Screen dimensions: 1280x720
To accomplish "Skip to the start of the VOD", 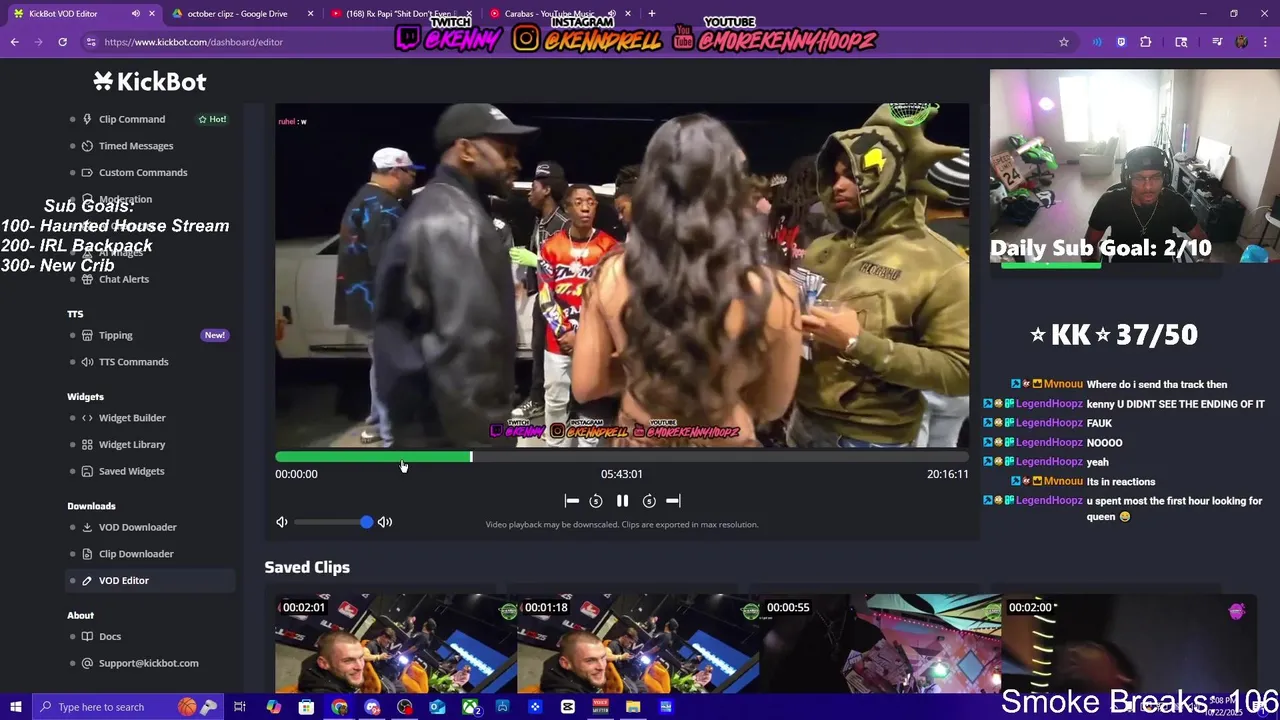I will coord(572,501).
